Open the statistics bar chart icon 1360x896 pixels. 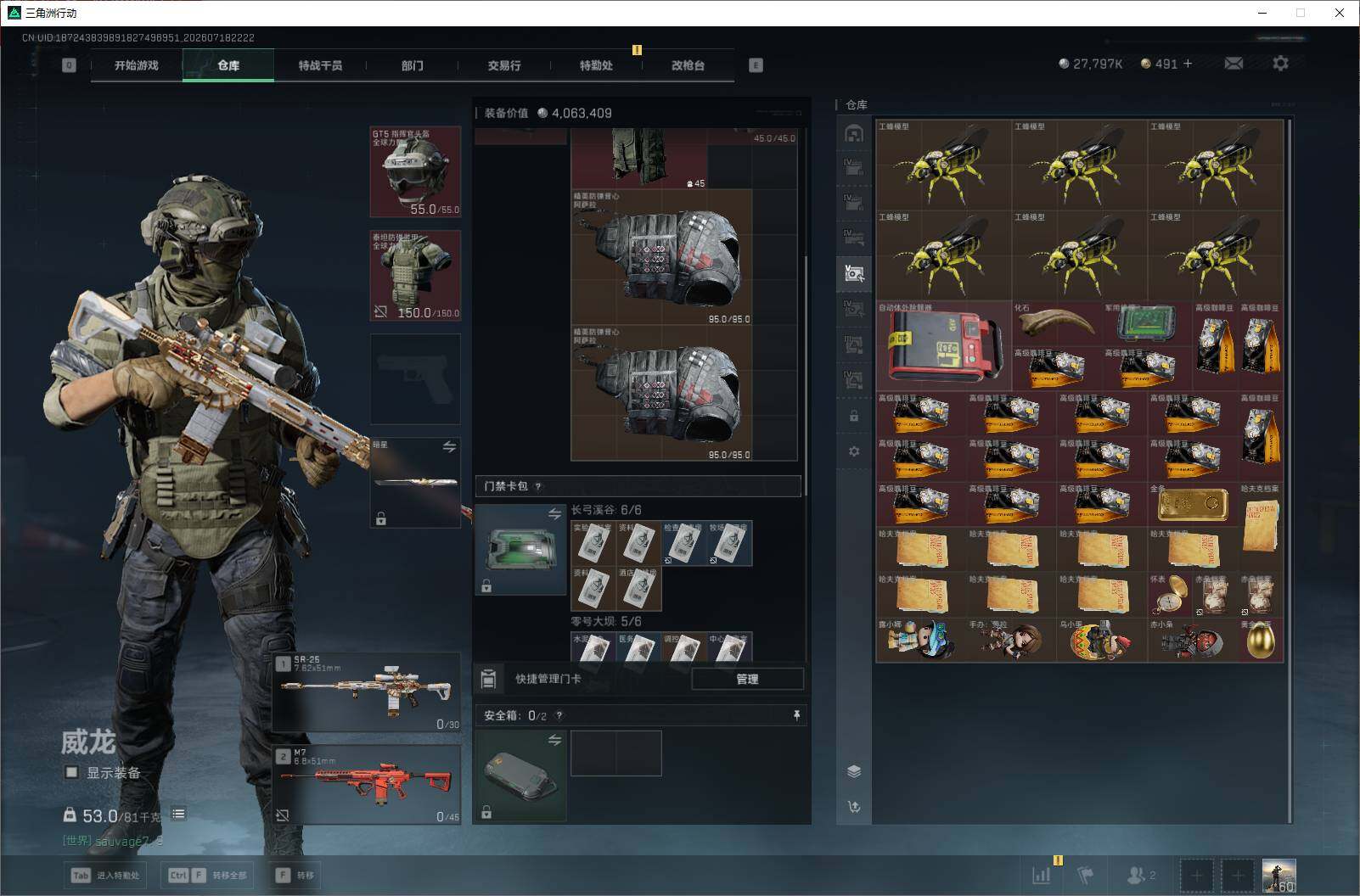click(x=1041, y=875)
